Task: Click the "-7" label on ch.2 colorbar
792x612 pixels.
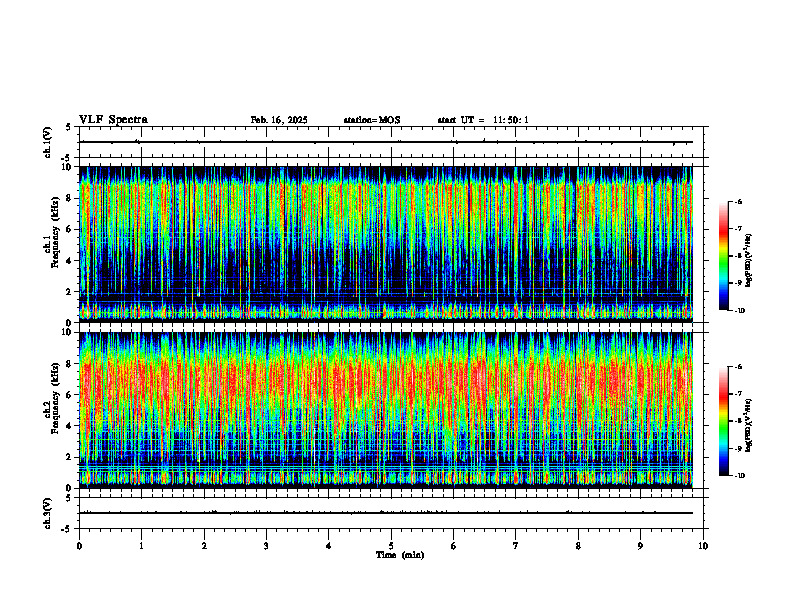Action: 738,394
